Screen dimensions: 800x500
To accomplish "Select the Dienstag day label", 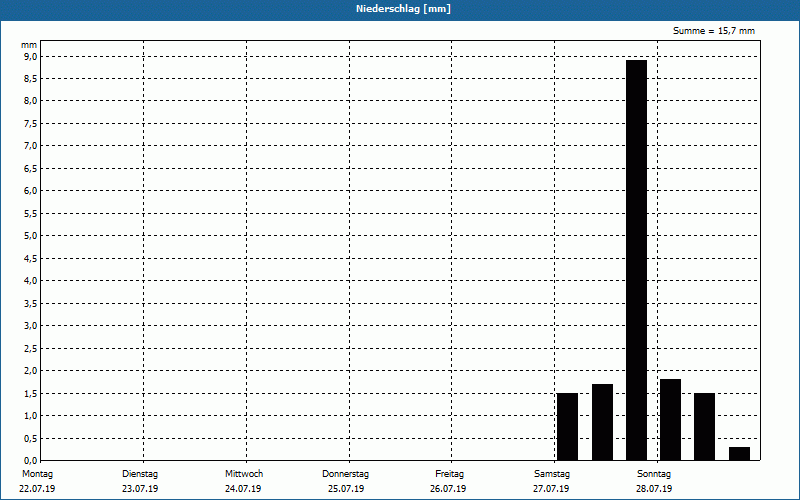I will click(140, 474).
